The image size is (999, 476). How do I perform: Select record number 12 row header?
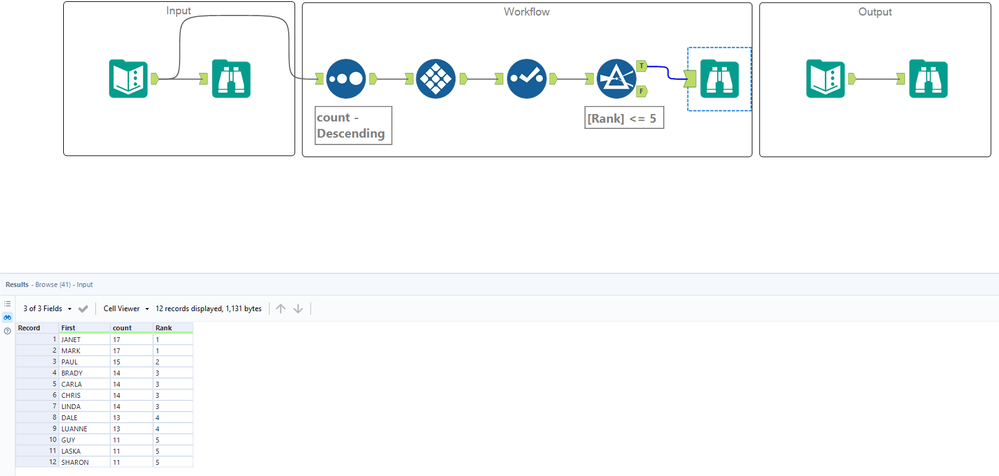pyautogui.click(x=37, y=462)
